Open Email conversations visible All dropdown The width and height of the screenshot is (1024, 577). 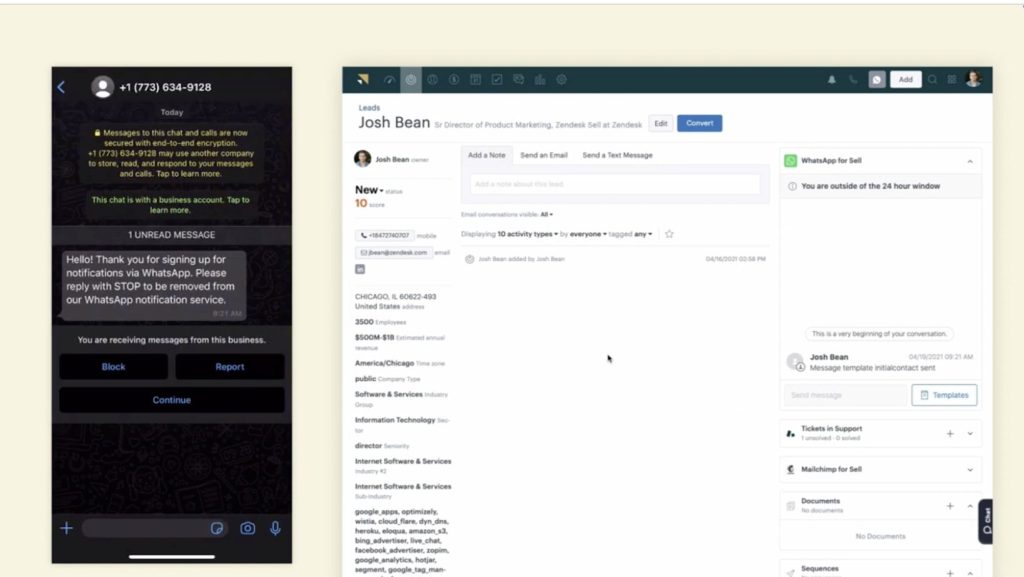(x=547, y=214)
